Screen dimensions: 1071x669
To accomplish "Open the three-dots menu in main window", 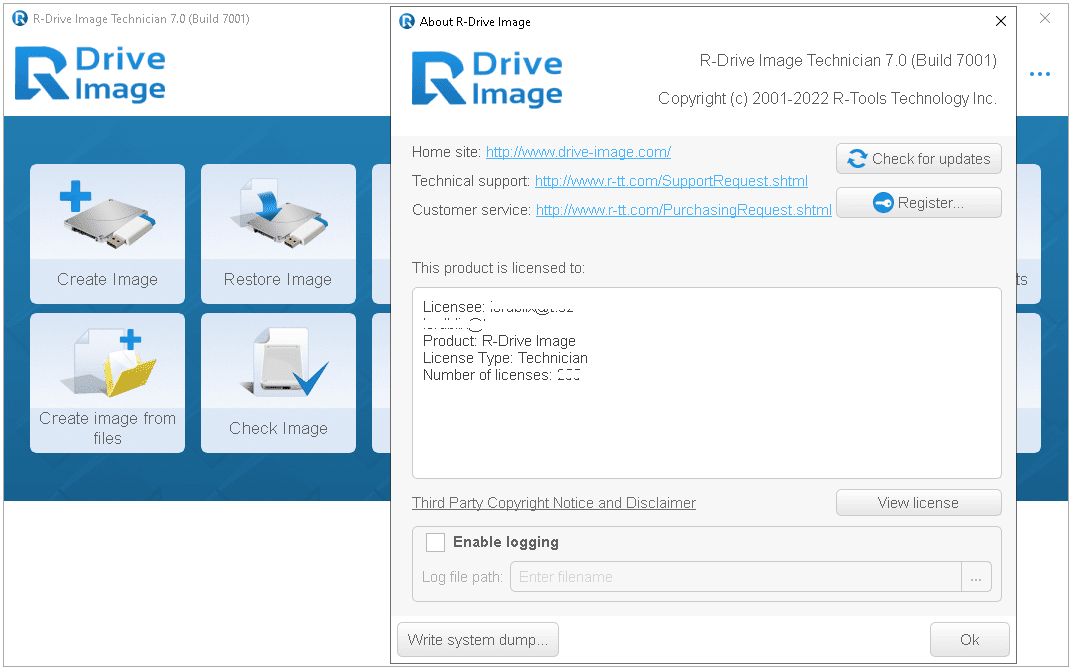I will click(x=1040, y=74).
